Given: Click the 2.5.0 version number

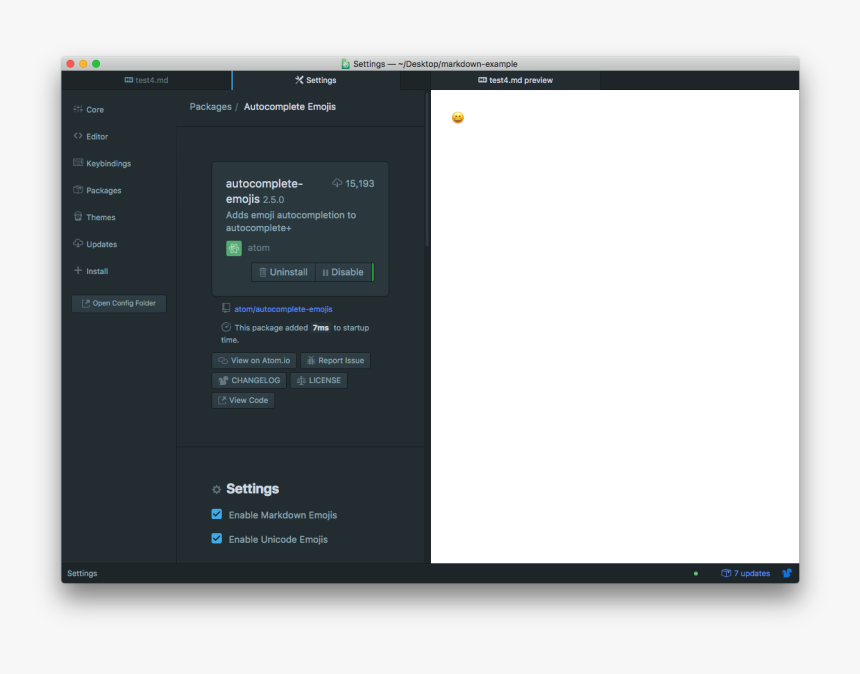Looking at the screenshot, I should [273, 200].
